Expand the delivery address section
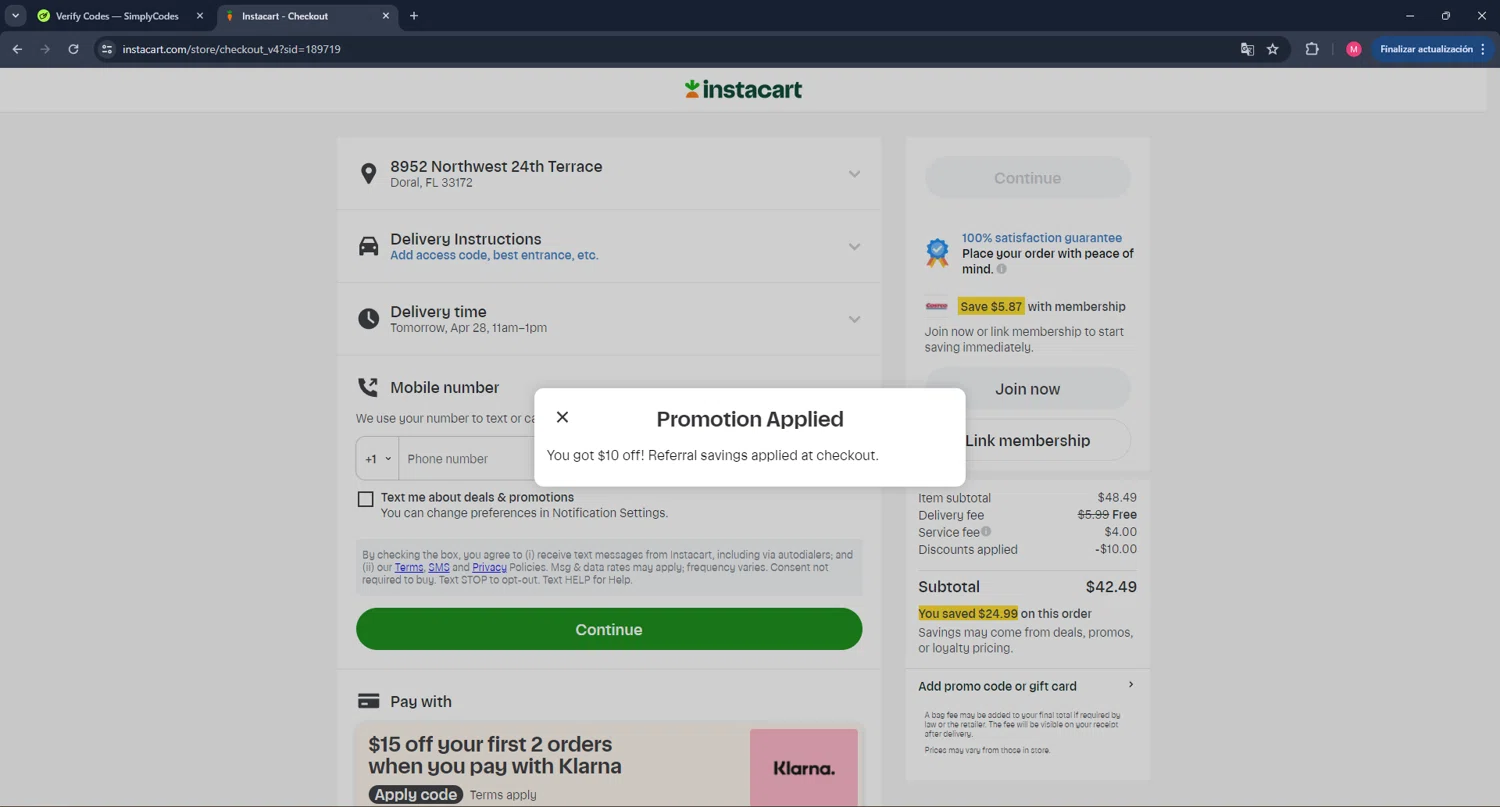The width and height of the screenshot is (1500, 807). [854, 174]
